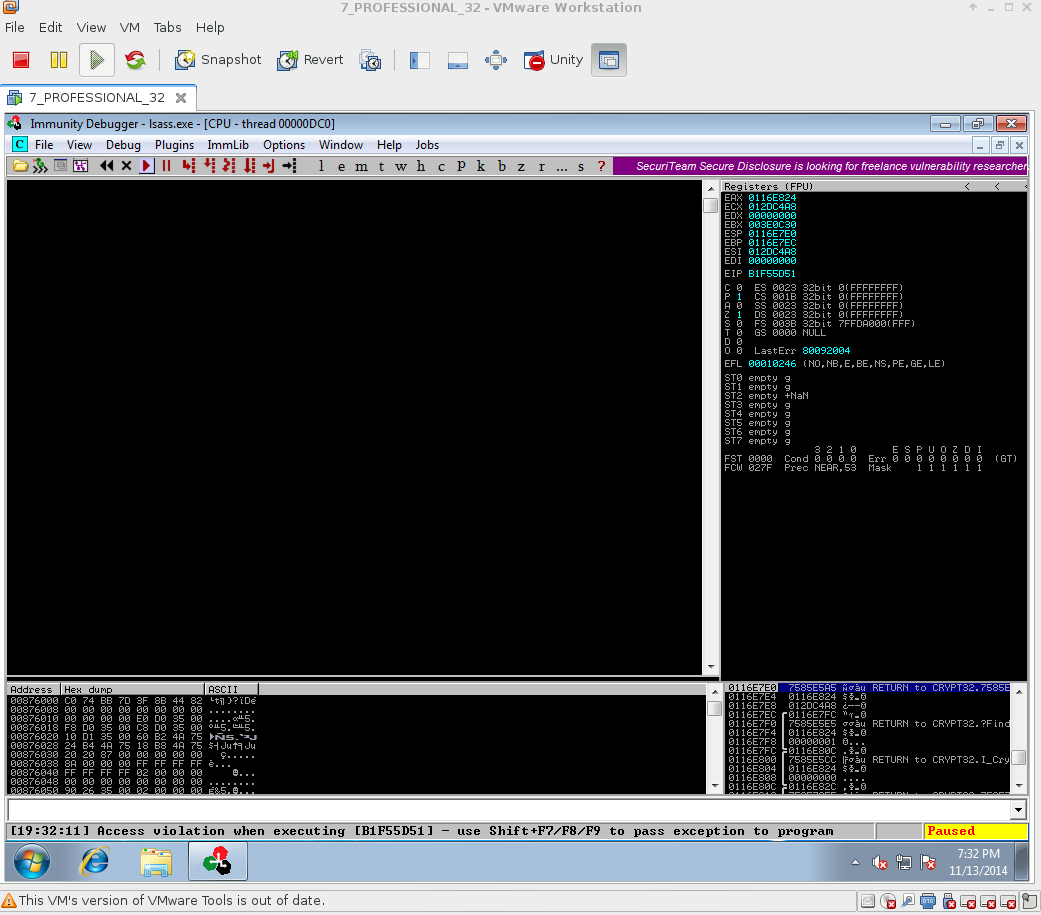
Task: Click the VMware red power off button
Action: 21,60
